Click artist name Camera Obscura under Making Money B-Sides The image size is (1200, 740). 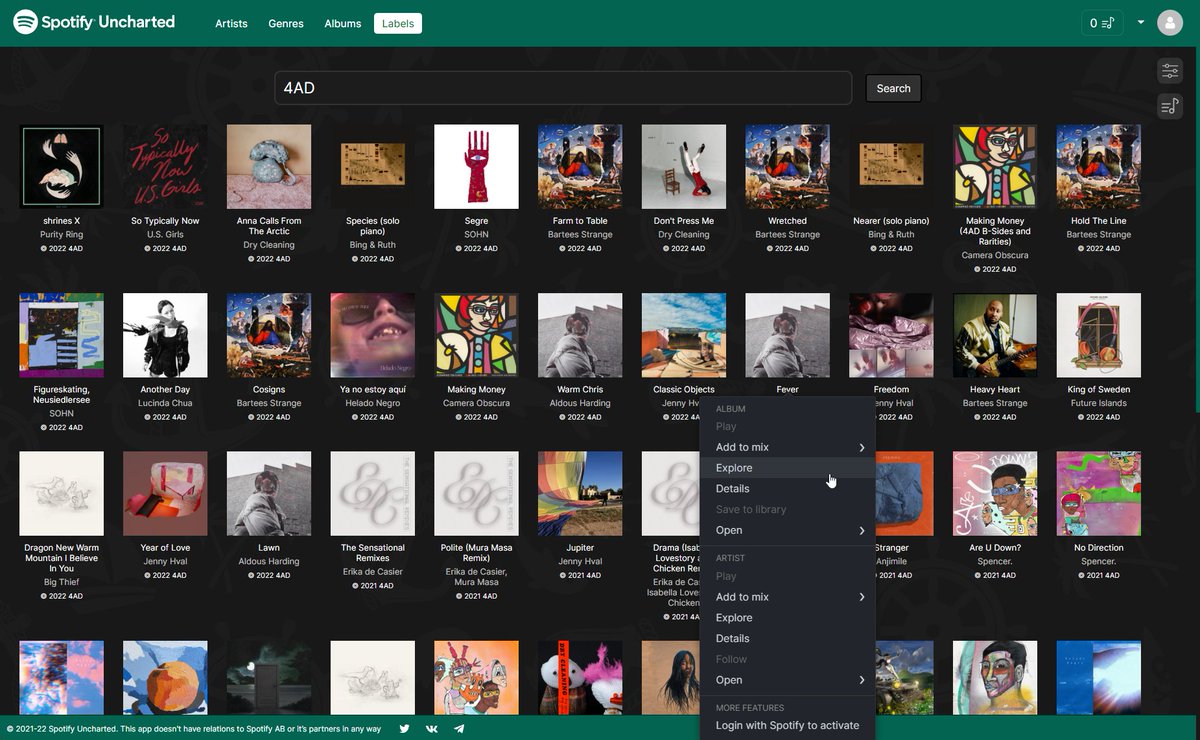[995, 255]
